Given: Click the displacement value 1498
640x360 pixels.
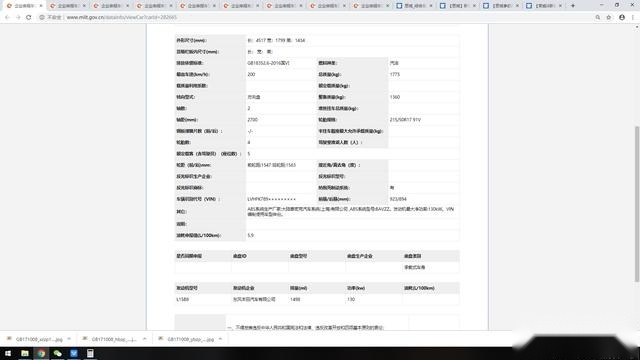Looking at the screenshot, I should click(295, 299).
